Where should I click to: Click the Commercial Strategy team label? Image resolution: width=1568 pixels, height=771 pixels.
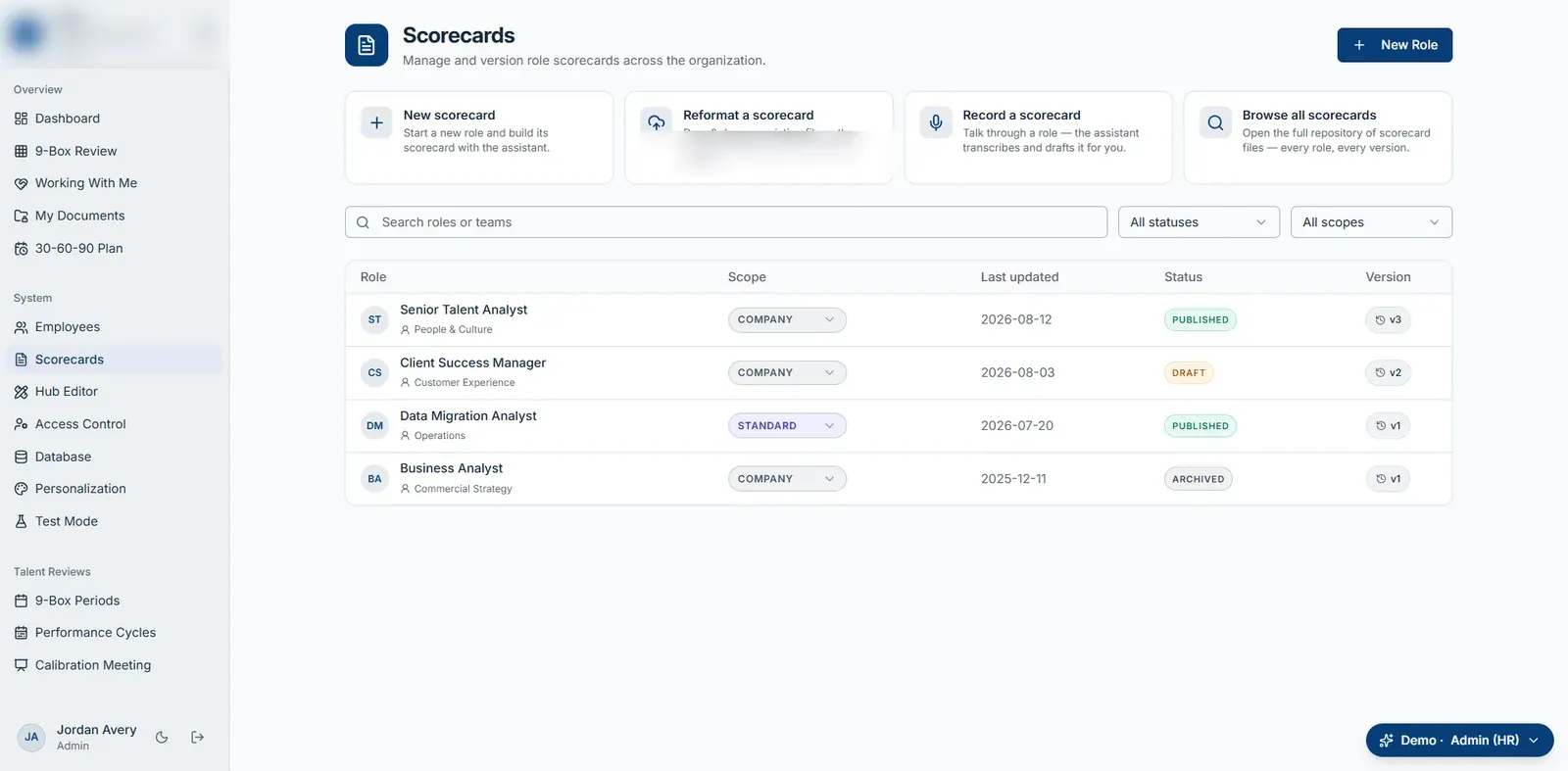(x=463, y=489)
